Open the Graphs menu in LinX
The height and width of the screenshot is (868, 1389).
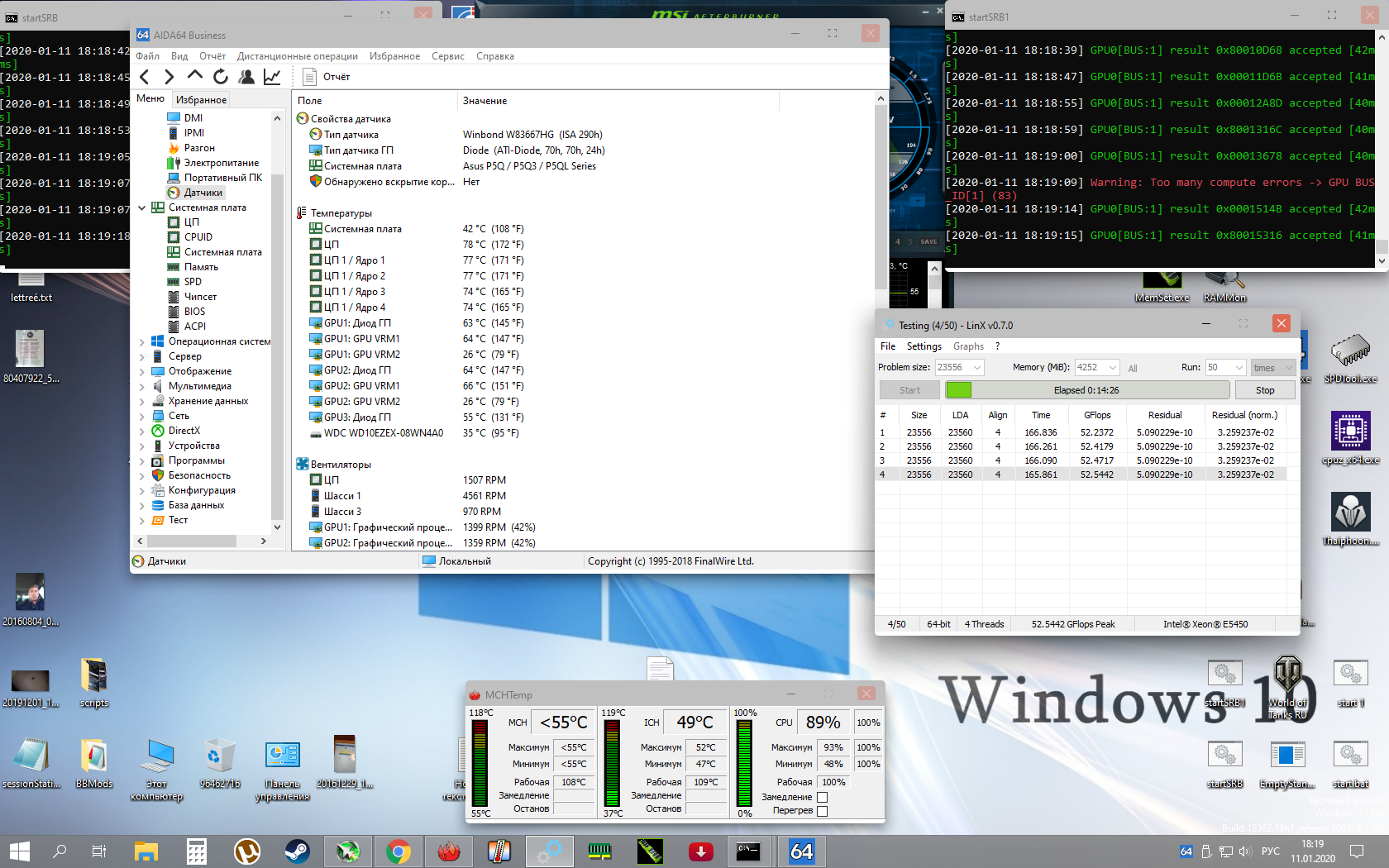(x=968, y=346)
